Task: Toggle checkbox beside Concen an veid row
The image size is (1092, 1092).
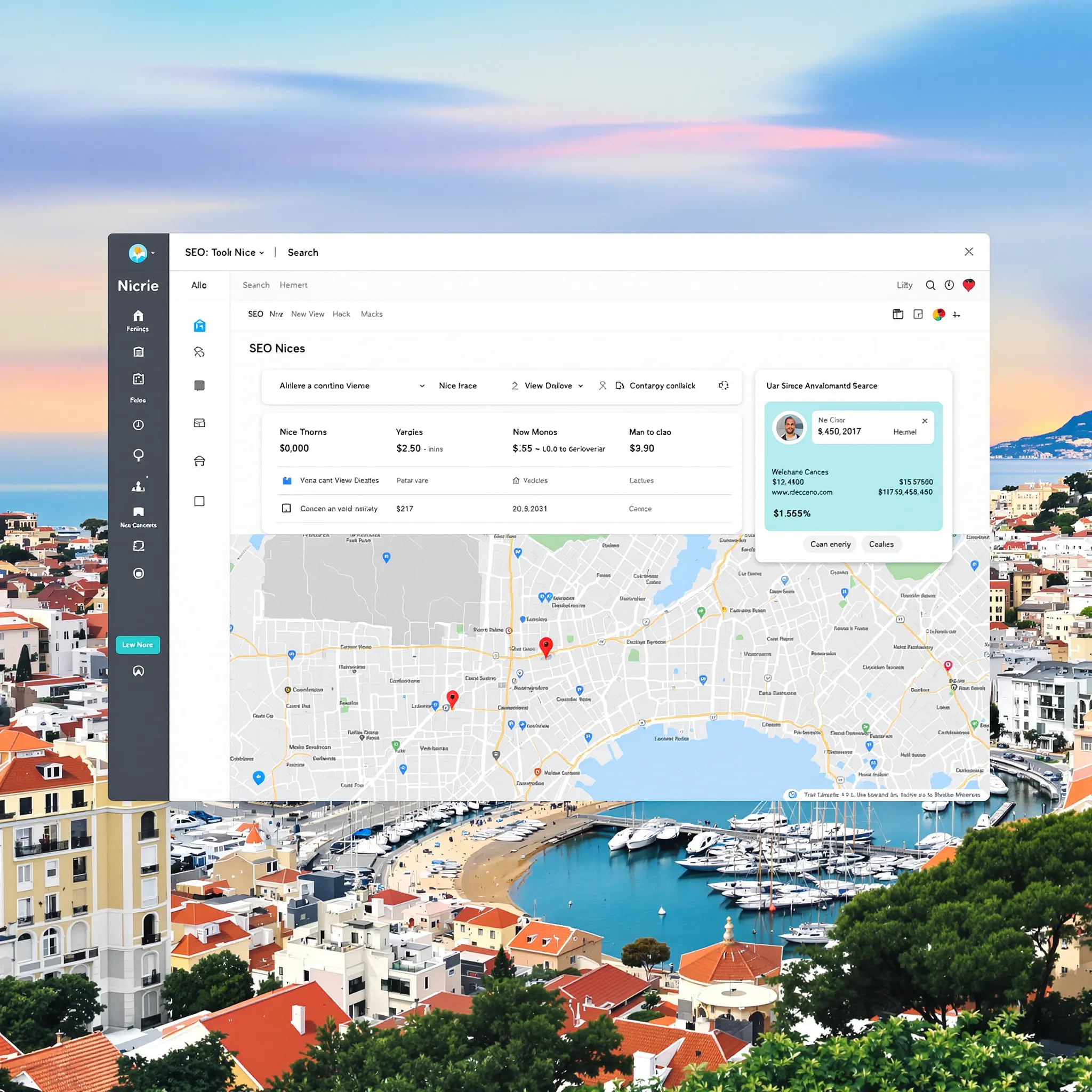Action: tap(286, 509)
